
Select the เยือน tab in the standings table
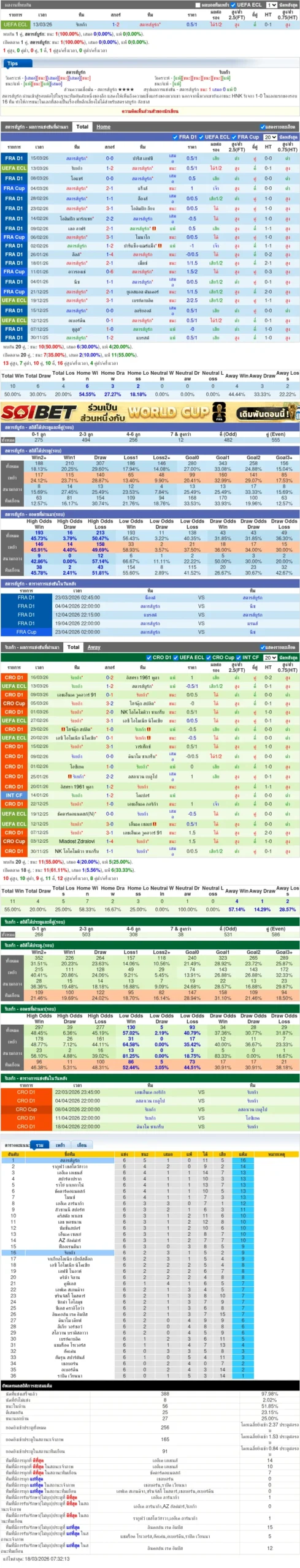tap(82, 1144)
